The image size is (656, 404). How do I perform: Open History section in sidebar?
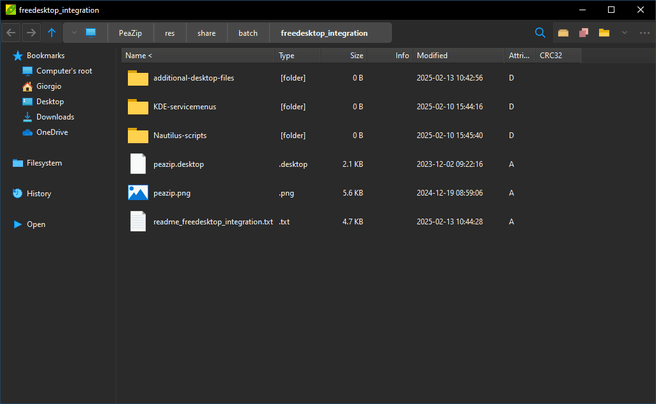click(38, 194)
